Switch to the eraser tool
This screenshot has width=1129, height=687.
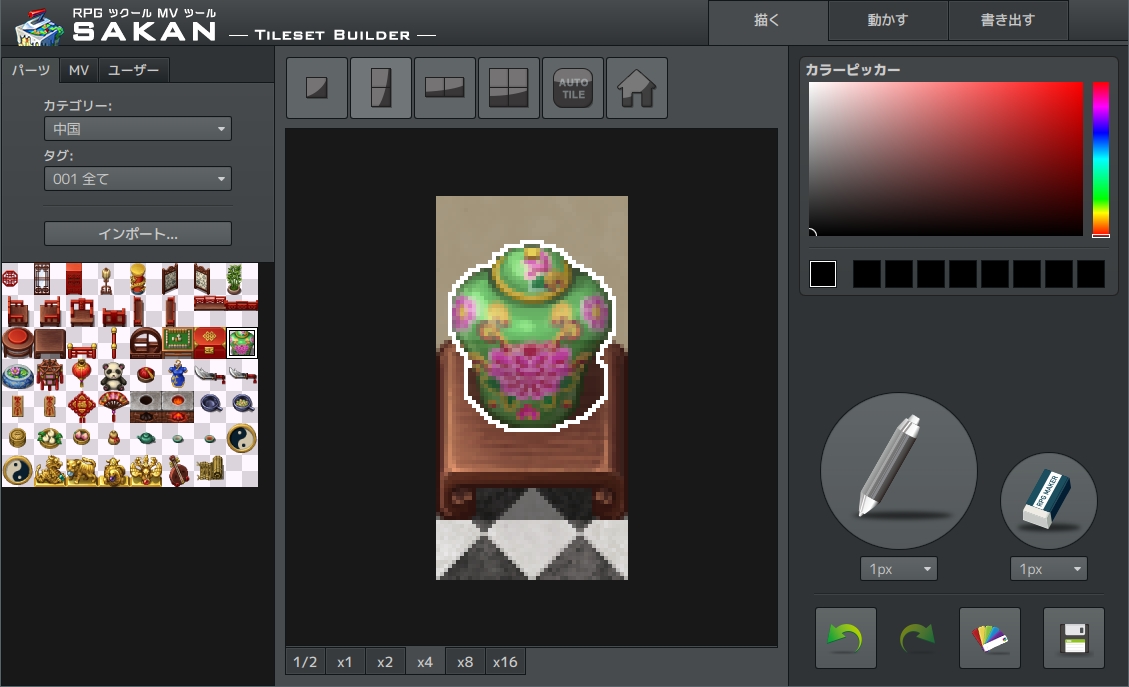1049,500
